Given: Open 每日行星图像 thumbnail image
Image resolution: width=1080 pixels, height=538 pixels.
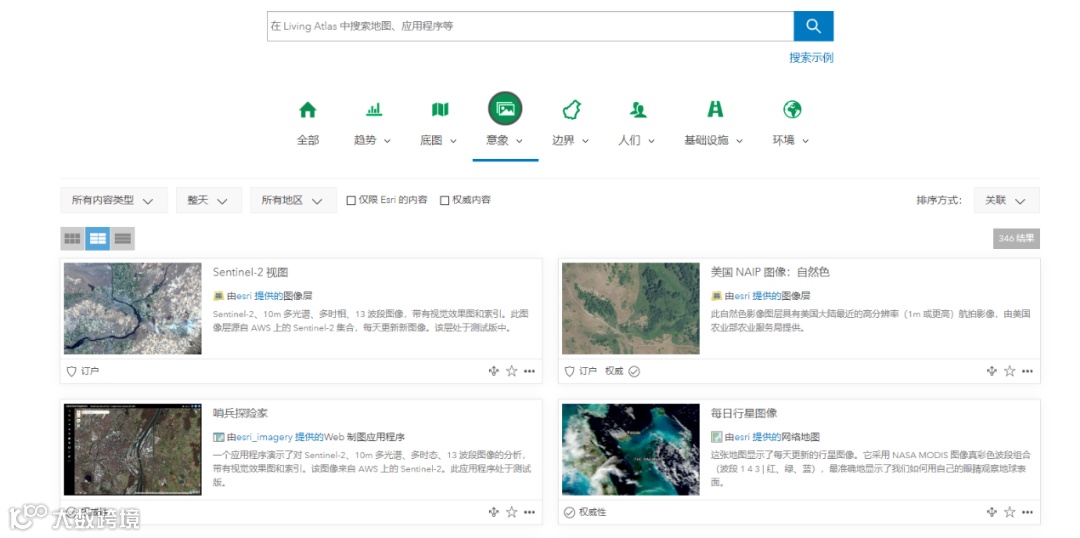Looking at the screenshot, I should pos(631,449).
